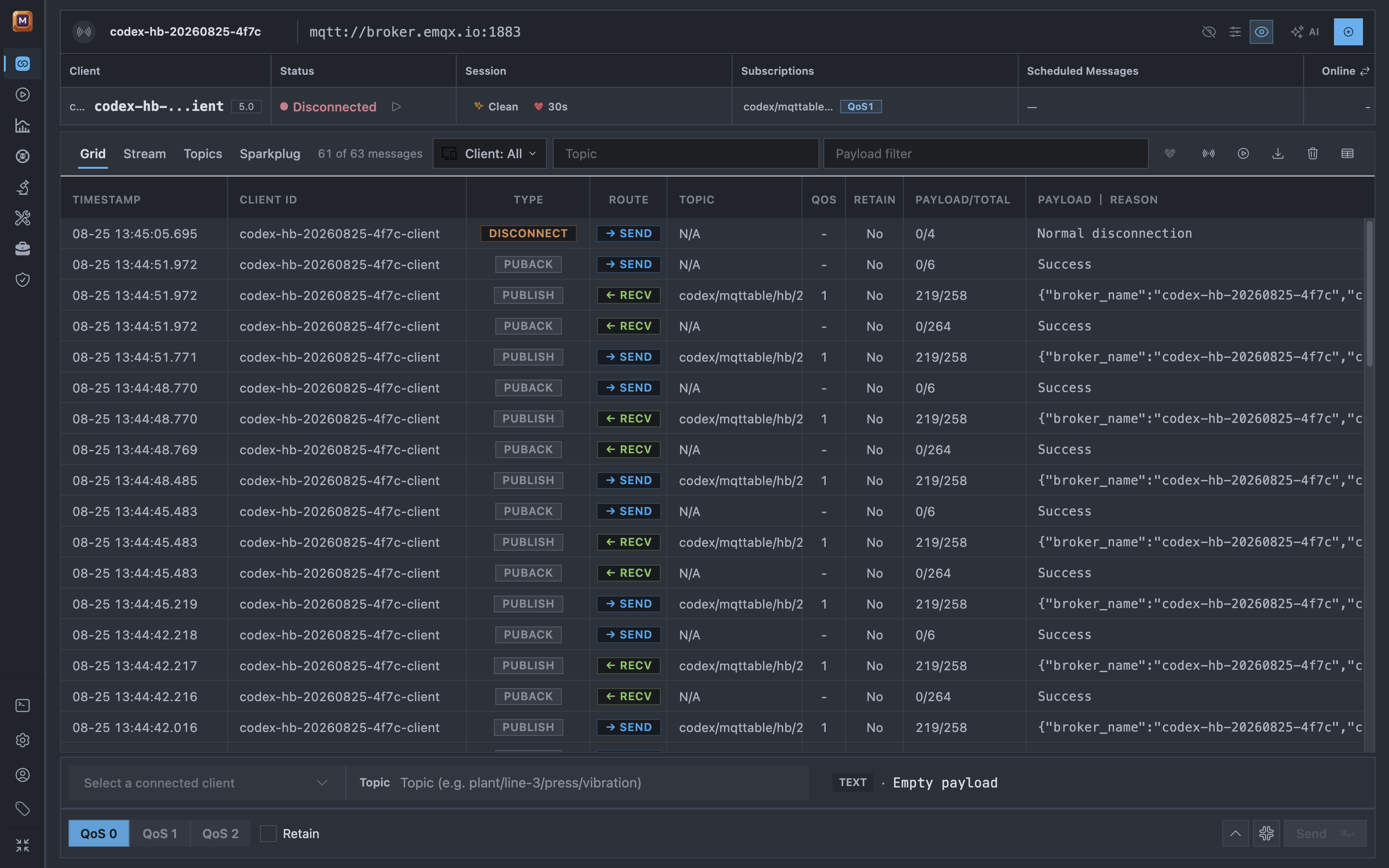Screen dimensions: 1389x868
Task: Click the table columns layout icon
Action: 1348,153
